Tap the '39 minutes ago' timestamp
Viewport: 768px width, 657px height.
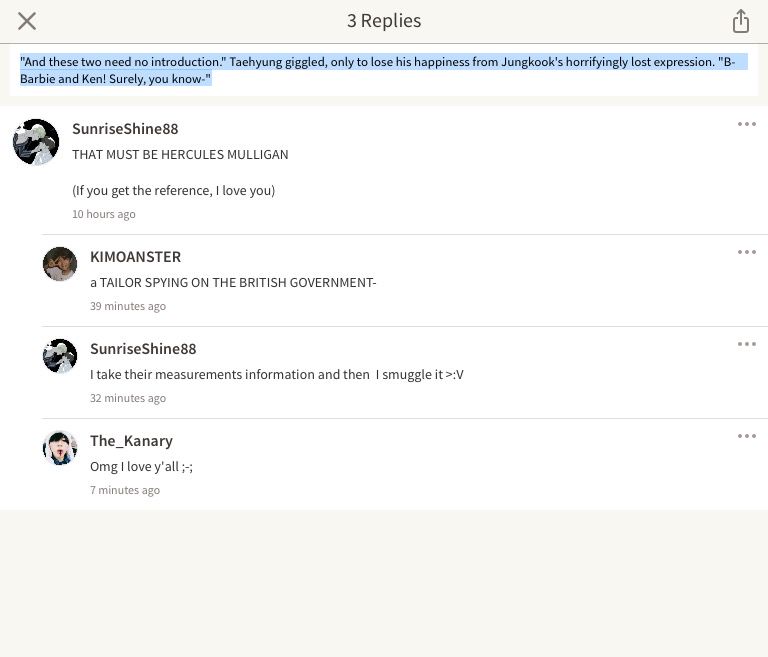click(128, 306)
